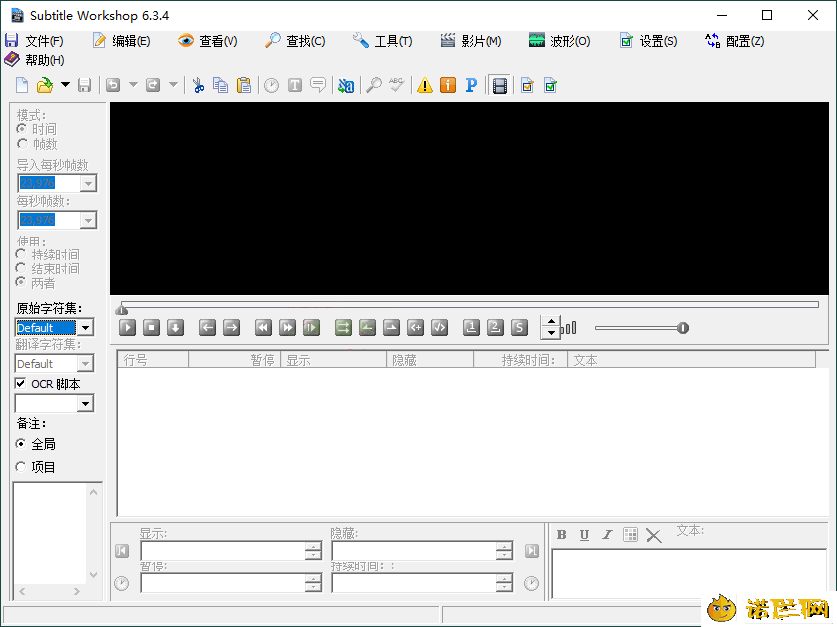Viewport: 837px width, 627px height.
Task: Fast forward the video
Action: (x=287, y=328)
